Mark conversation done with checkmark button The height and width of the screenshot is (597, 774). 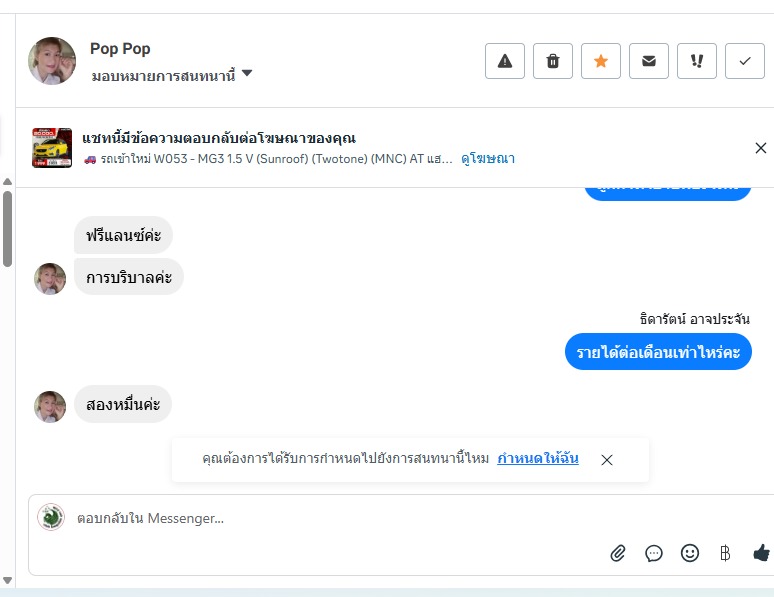[x=745, y=61]
